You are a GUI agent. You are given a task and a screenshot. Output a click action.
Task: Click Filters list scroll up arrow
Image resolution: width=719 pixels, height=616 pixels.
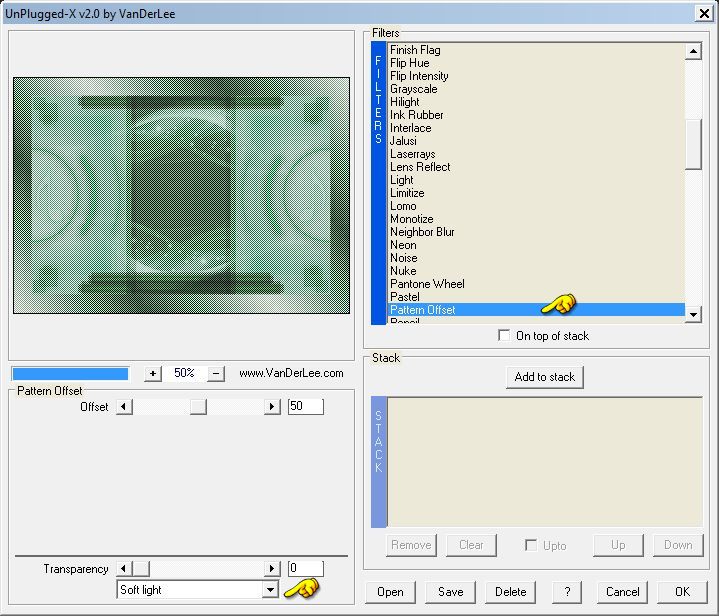pyautogui.click(x=693, y=50)
